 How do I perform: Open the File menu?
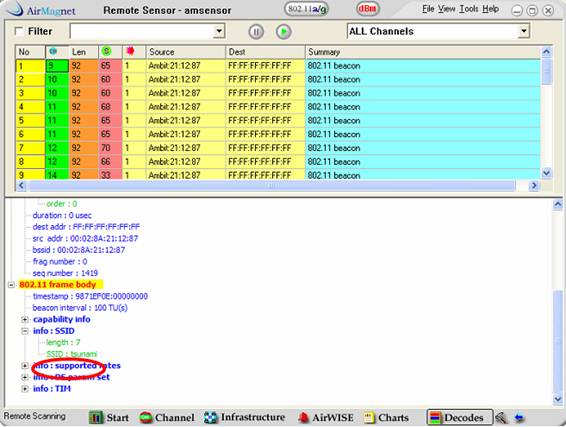click(428, 9)
